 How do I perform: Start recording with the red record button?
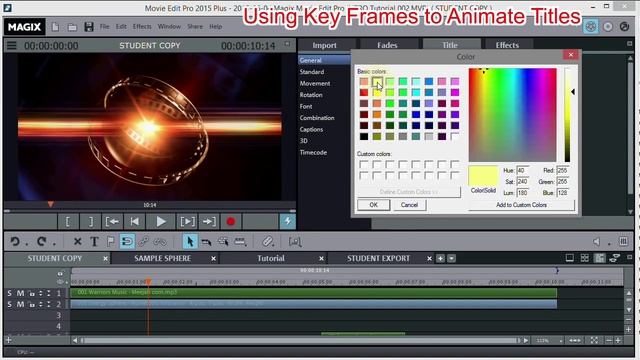click(x=231, y=222)
